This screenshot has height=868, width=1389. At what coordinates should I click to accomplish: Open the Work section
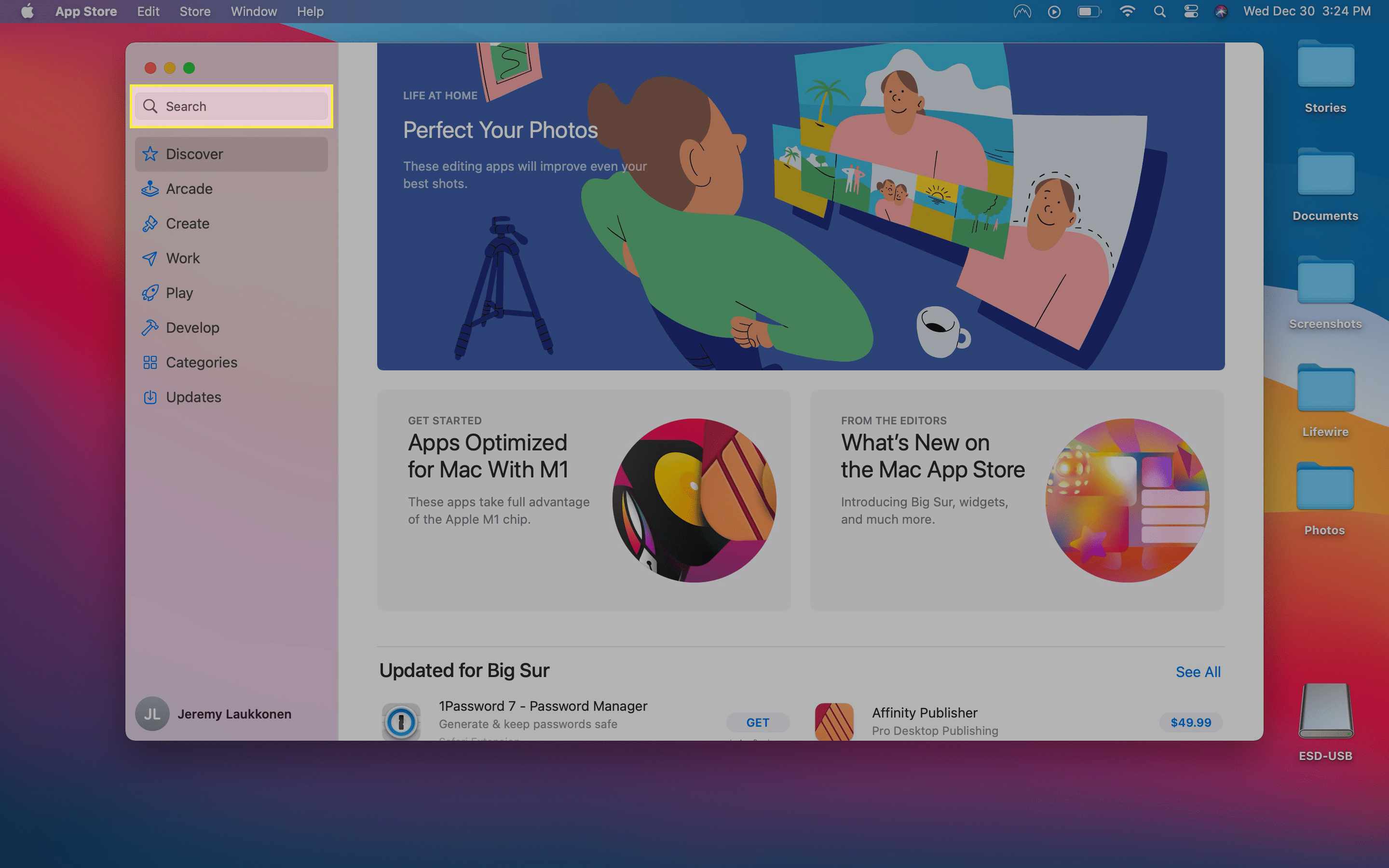tap(231, 258)
